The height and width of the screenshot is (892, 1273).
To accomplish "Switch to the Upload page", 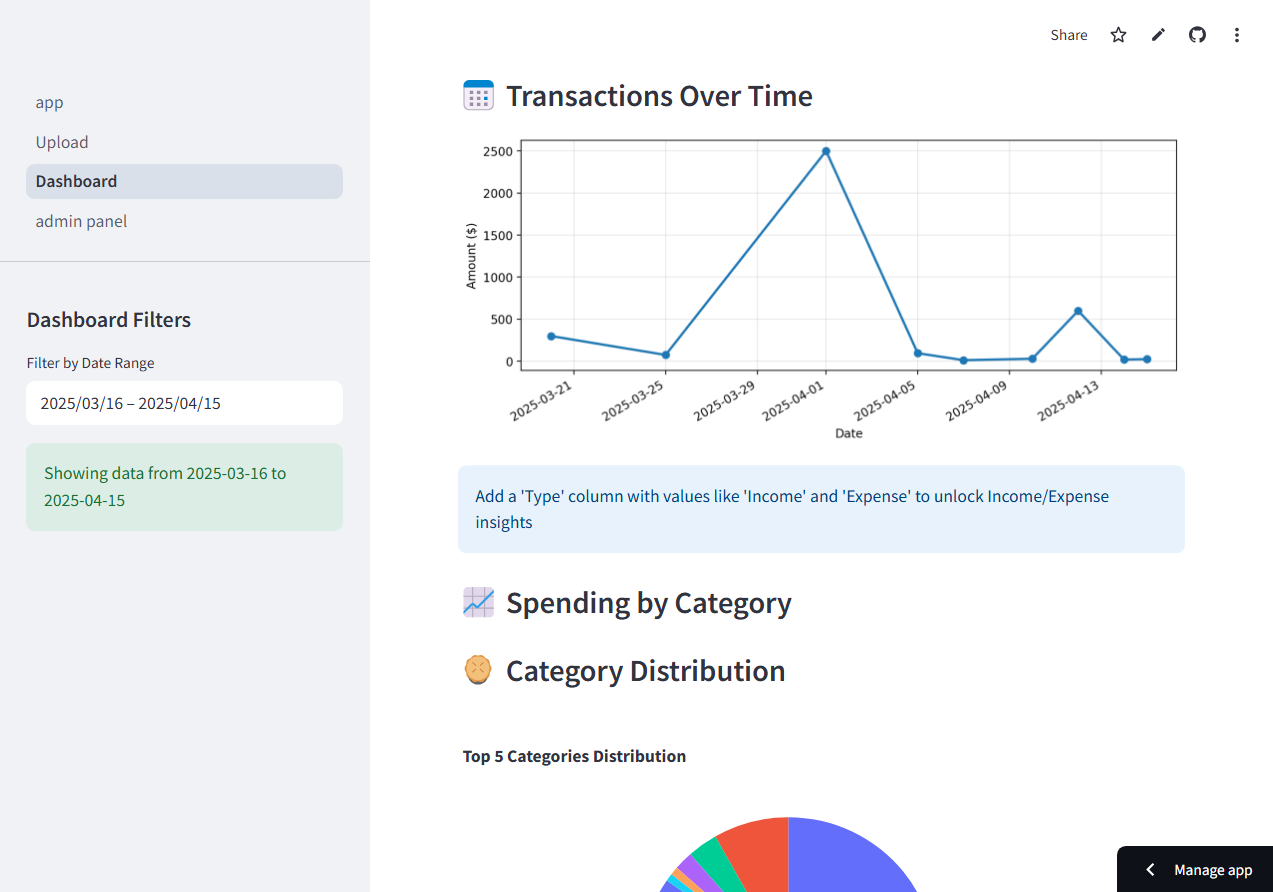I will pos(62,142).
